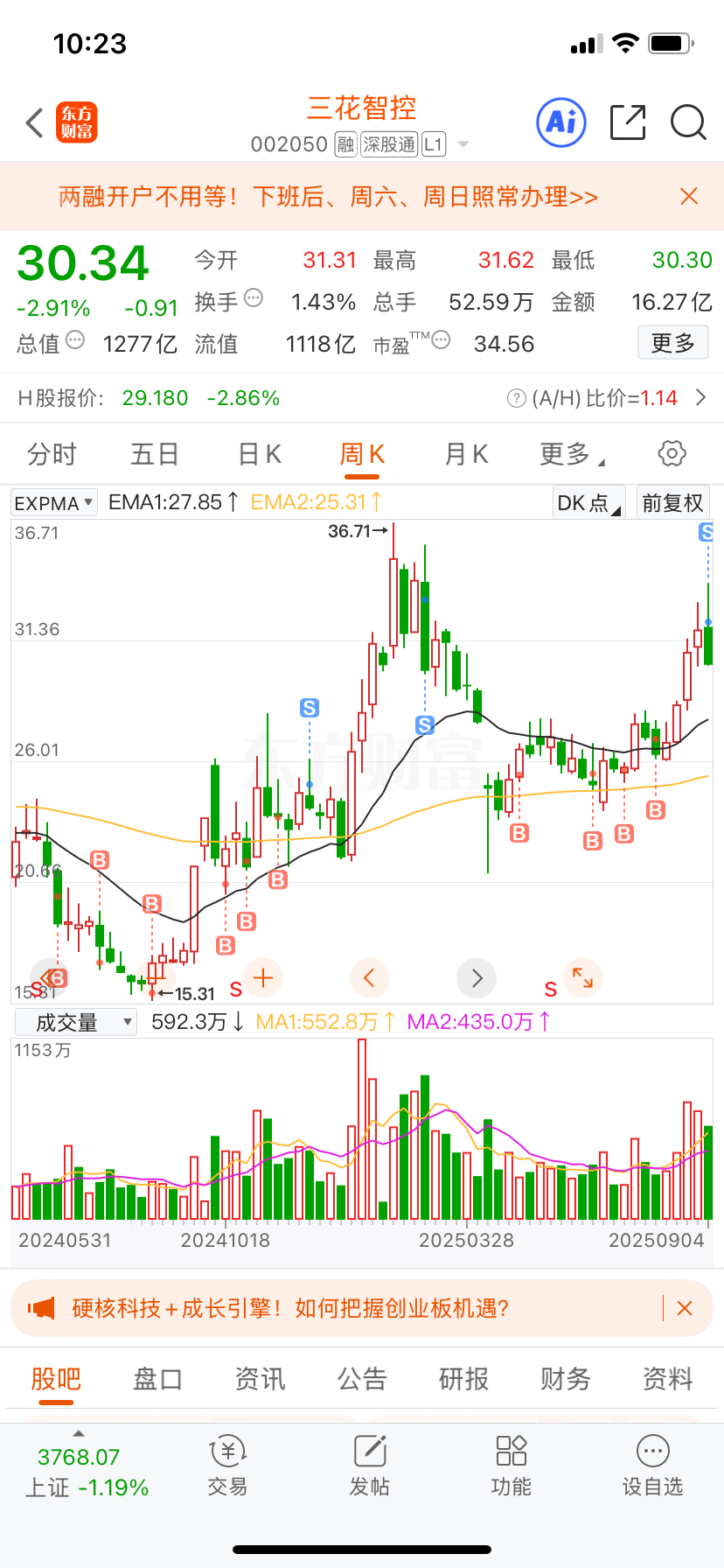Tap the 换手 info icon
Viewport: 724px width, 1568px height.
[254, 298]
